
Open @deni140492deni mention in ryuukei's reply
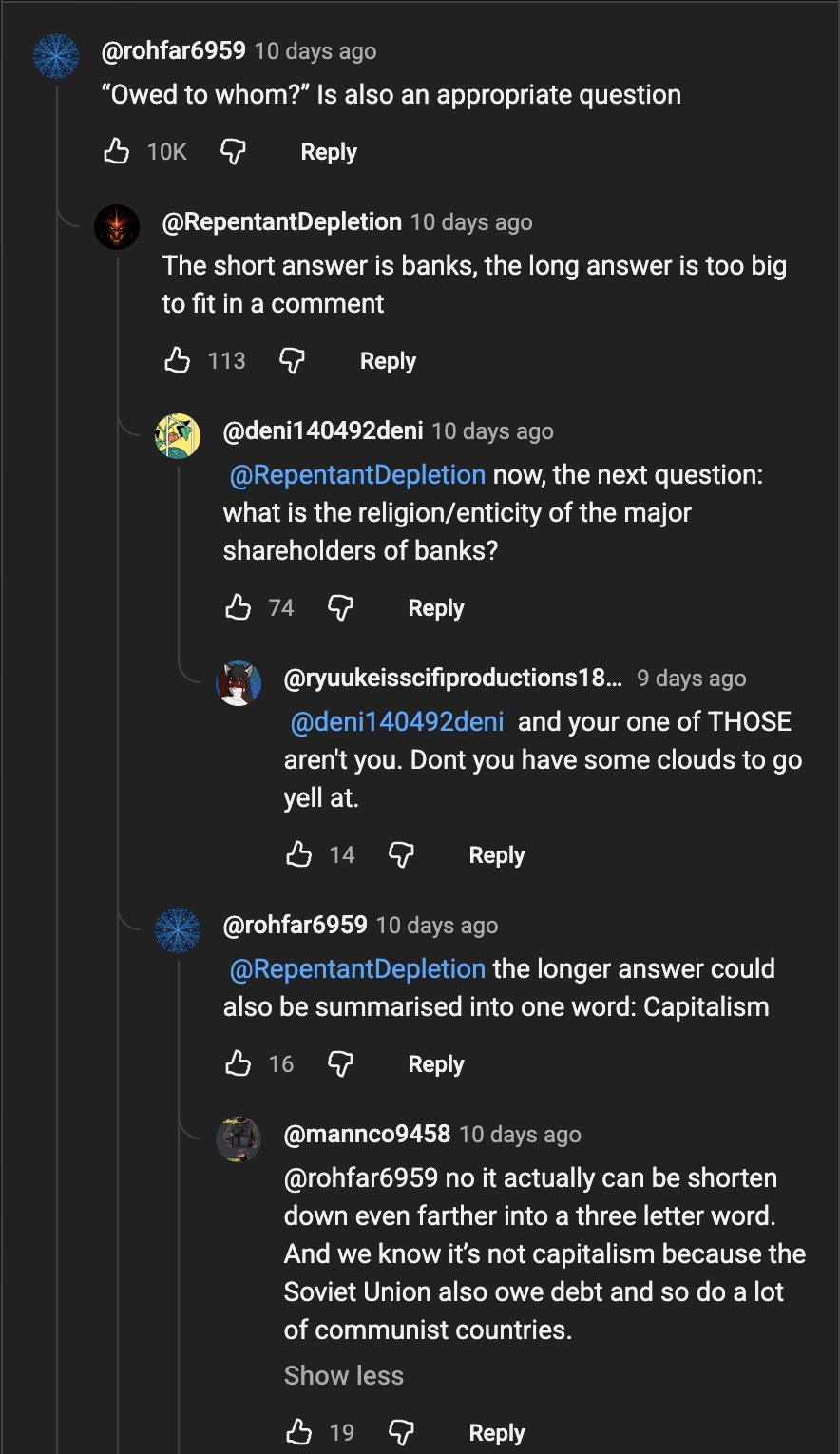tap(396, 721)
